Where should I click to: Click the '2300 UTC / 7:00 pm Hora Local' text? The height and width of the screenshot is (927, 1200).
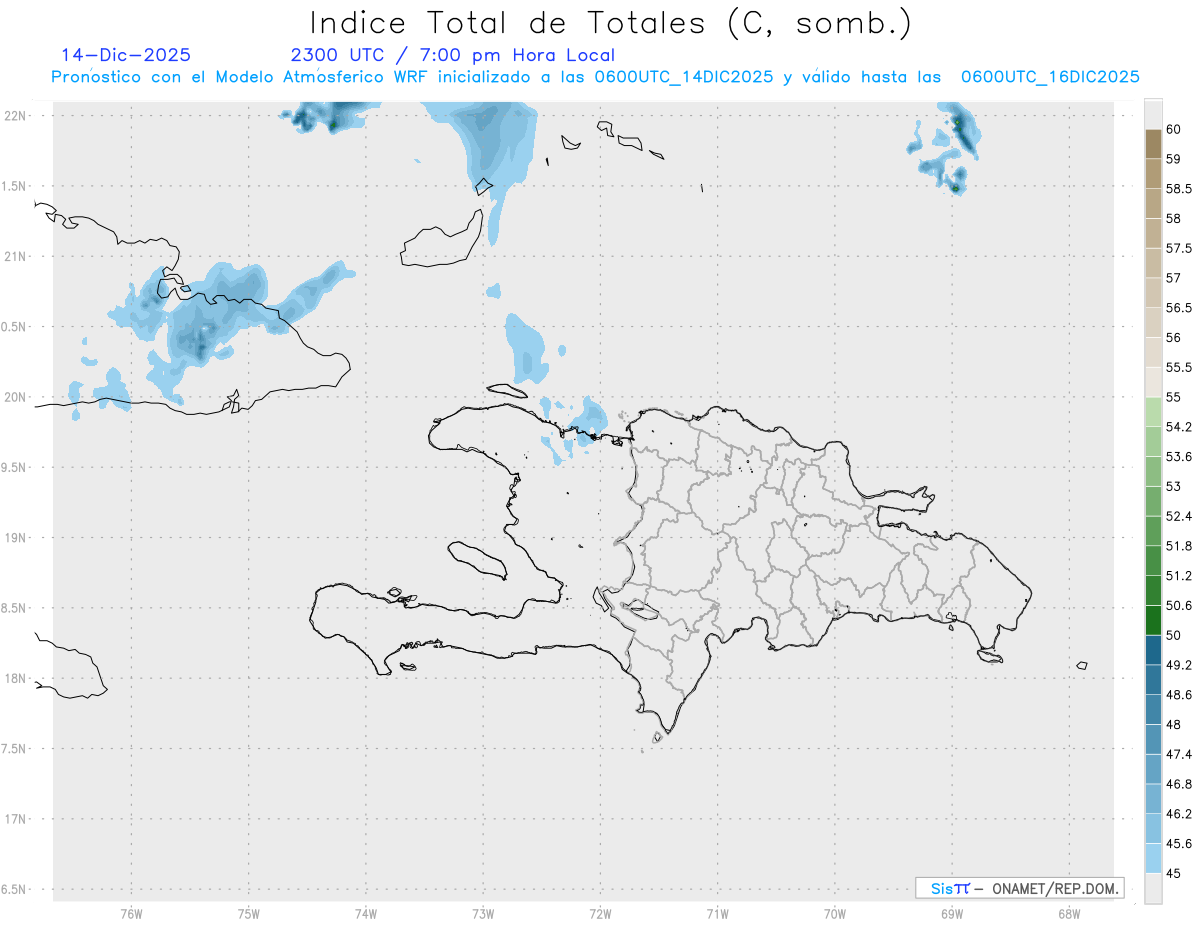click(453, 55)
